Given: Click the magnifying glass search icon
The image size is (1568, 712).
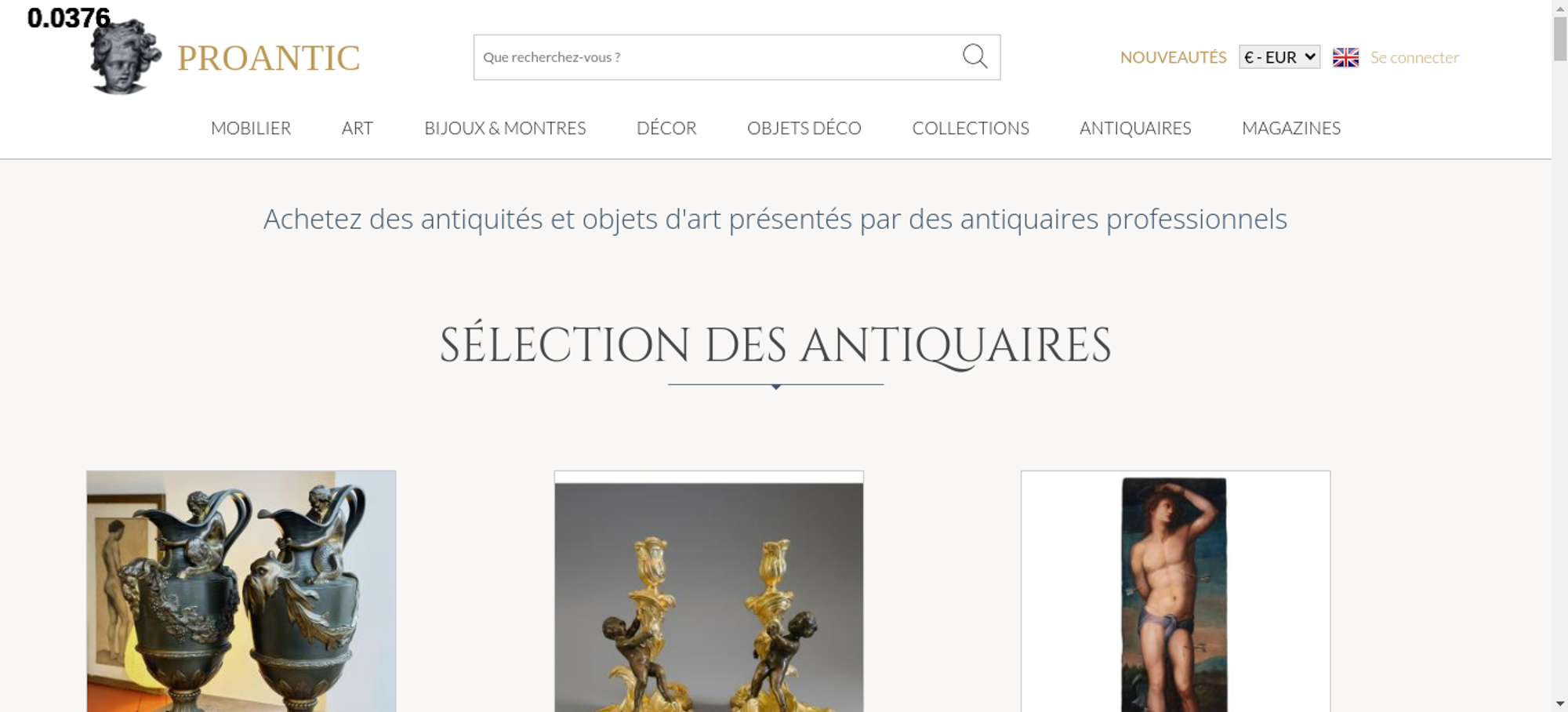Looking at the screenshot, I should 975,56.
